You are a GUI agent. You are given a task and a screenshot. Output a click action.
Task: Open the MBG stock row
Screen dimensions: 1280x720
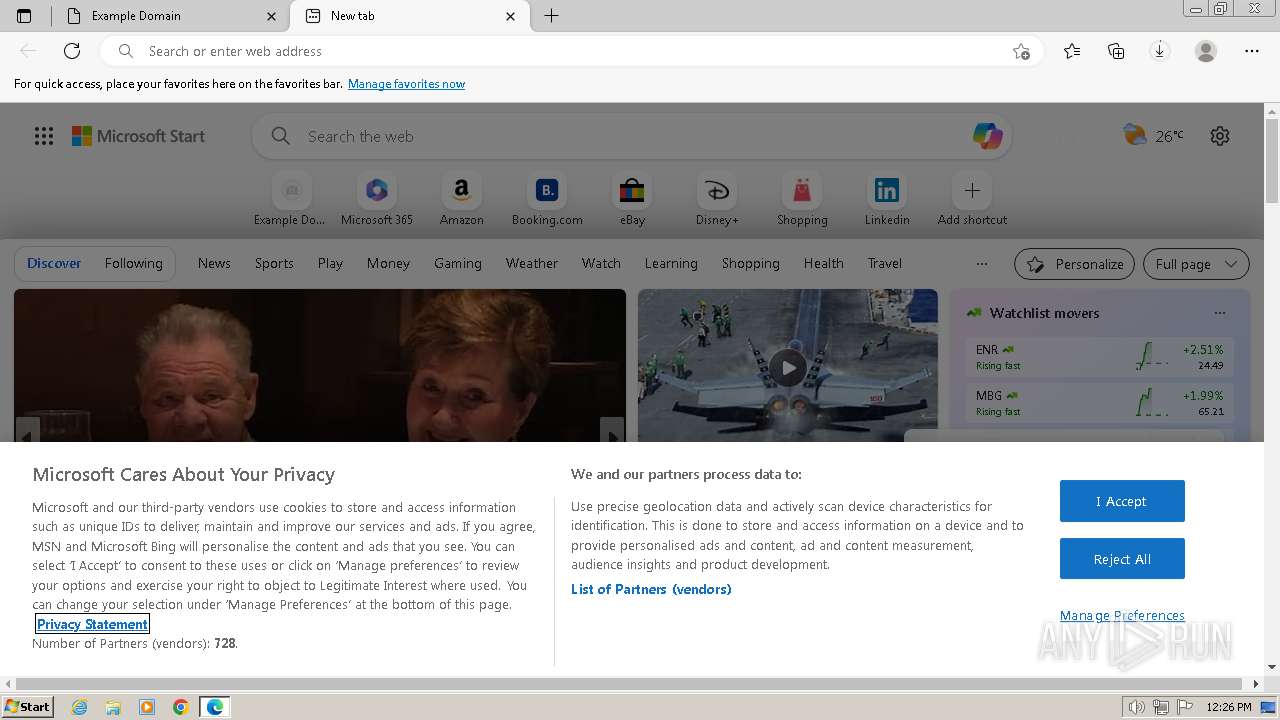1099,403
